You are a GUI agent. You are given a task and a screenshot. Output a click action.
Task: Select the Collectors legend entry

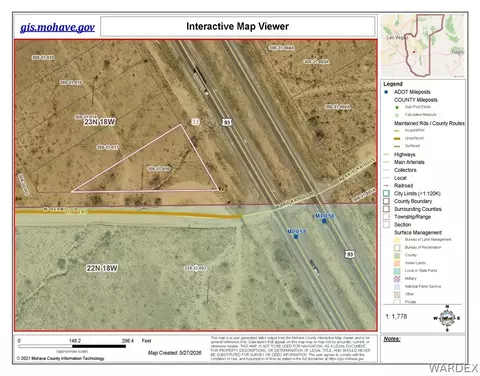click(x=405, y=170)
